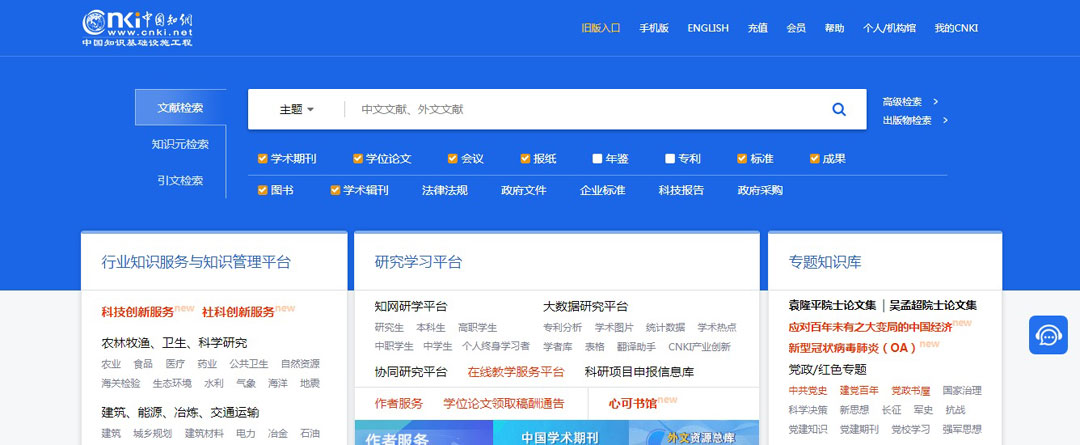Switch to the 知识元检索 tab
1080x445 pixels.
click(180, 144)
